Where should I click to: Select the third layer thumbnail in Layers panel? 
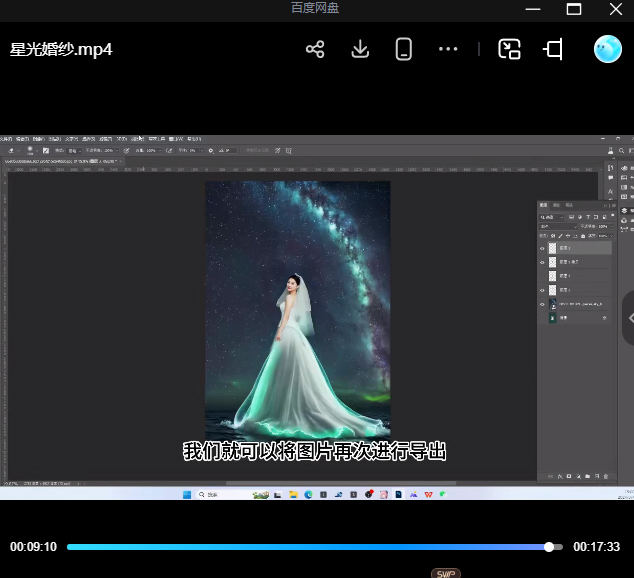553,275
